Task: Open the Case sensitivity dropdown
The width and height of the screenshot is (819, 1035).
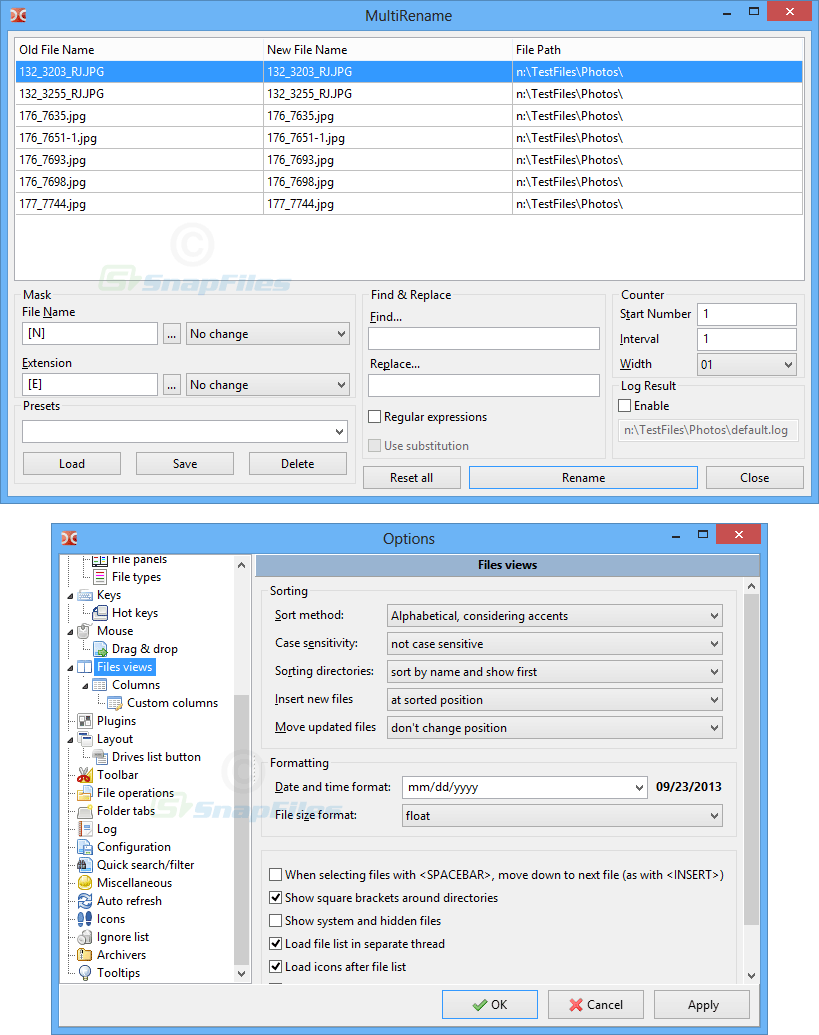Action: 554,644
